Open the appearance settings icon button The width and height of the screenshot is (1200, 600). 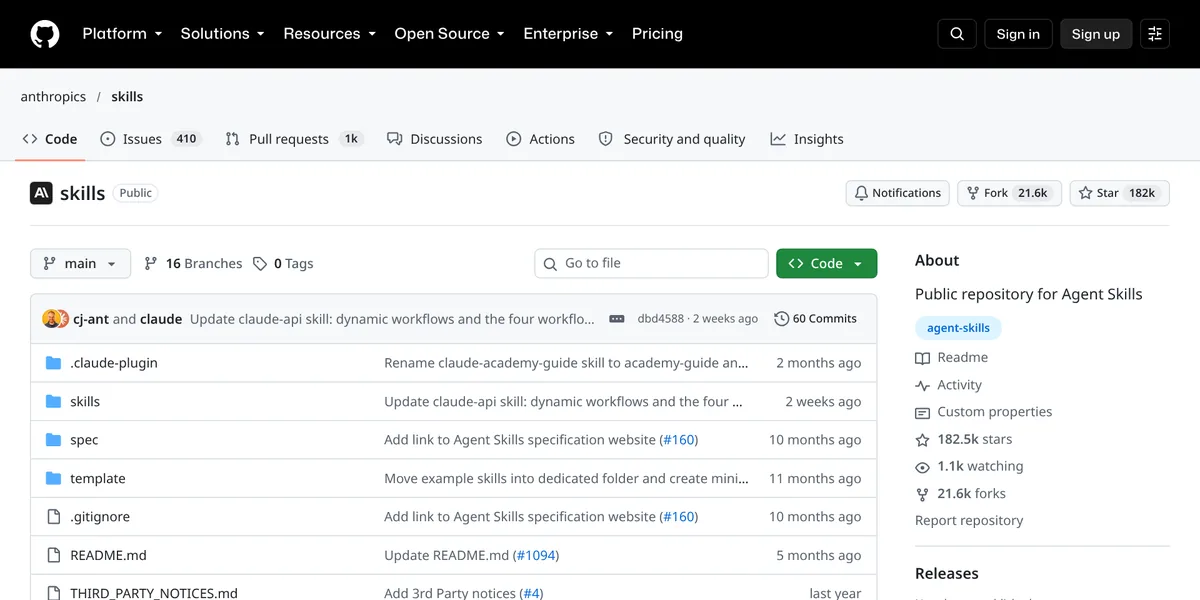(1155, 34)
